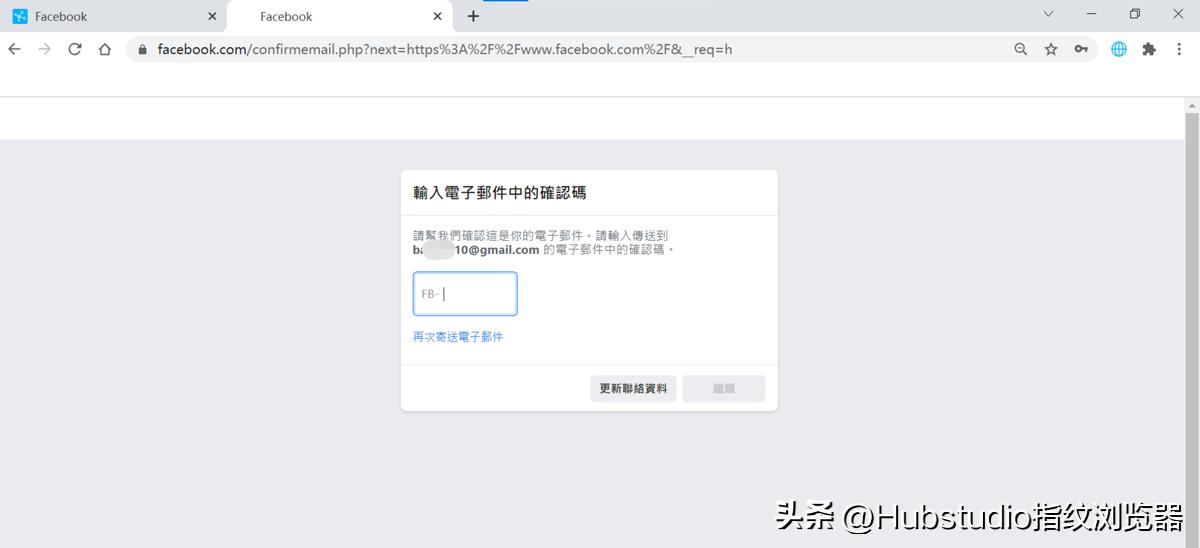Click the blue globe extension icon

[1119, 49]
